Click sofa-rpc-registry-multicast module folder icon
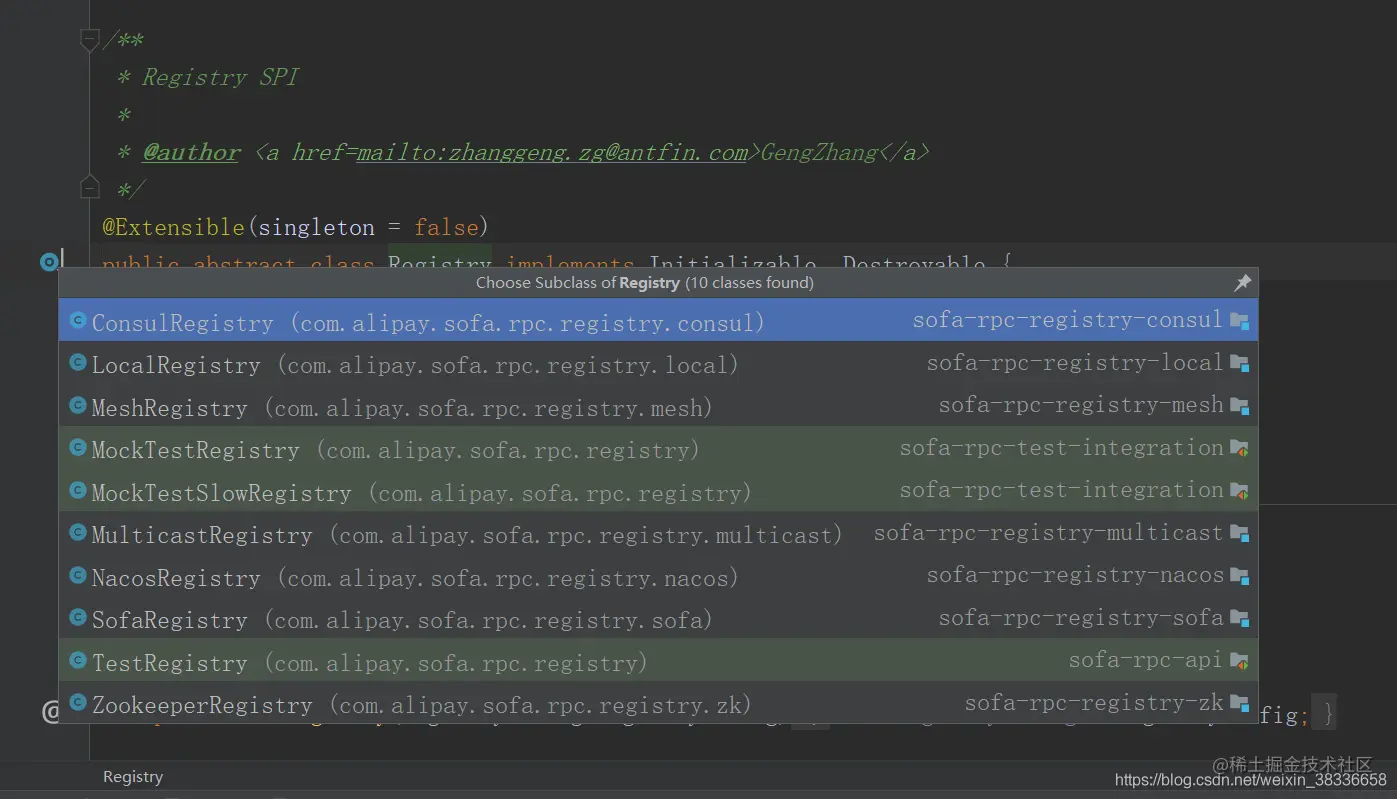 pos(1240,533)
